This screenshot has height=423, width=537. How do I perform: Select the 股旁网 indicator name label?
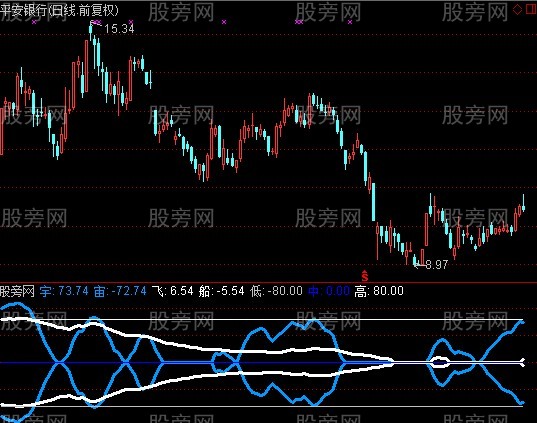tap(17, 291)
